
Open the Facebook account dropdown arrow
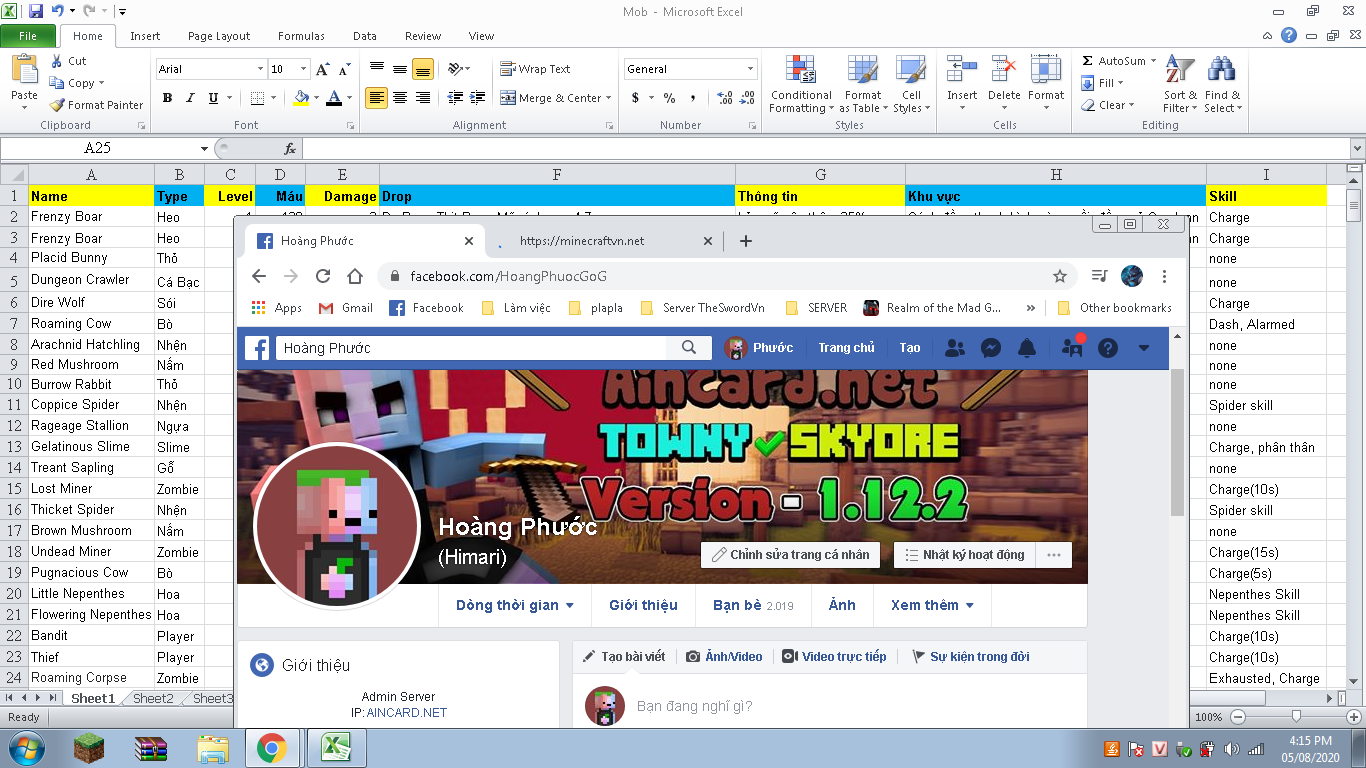pyautogui.click(x=1144, y=348)
